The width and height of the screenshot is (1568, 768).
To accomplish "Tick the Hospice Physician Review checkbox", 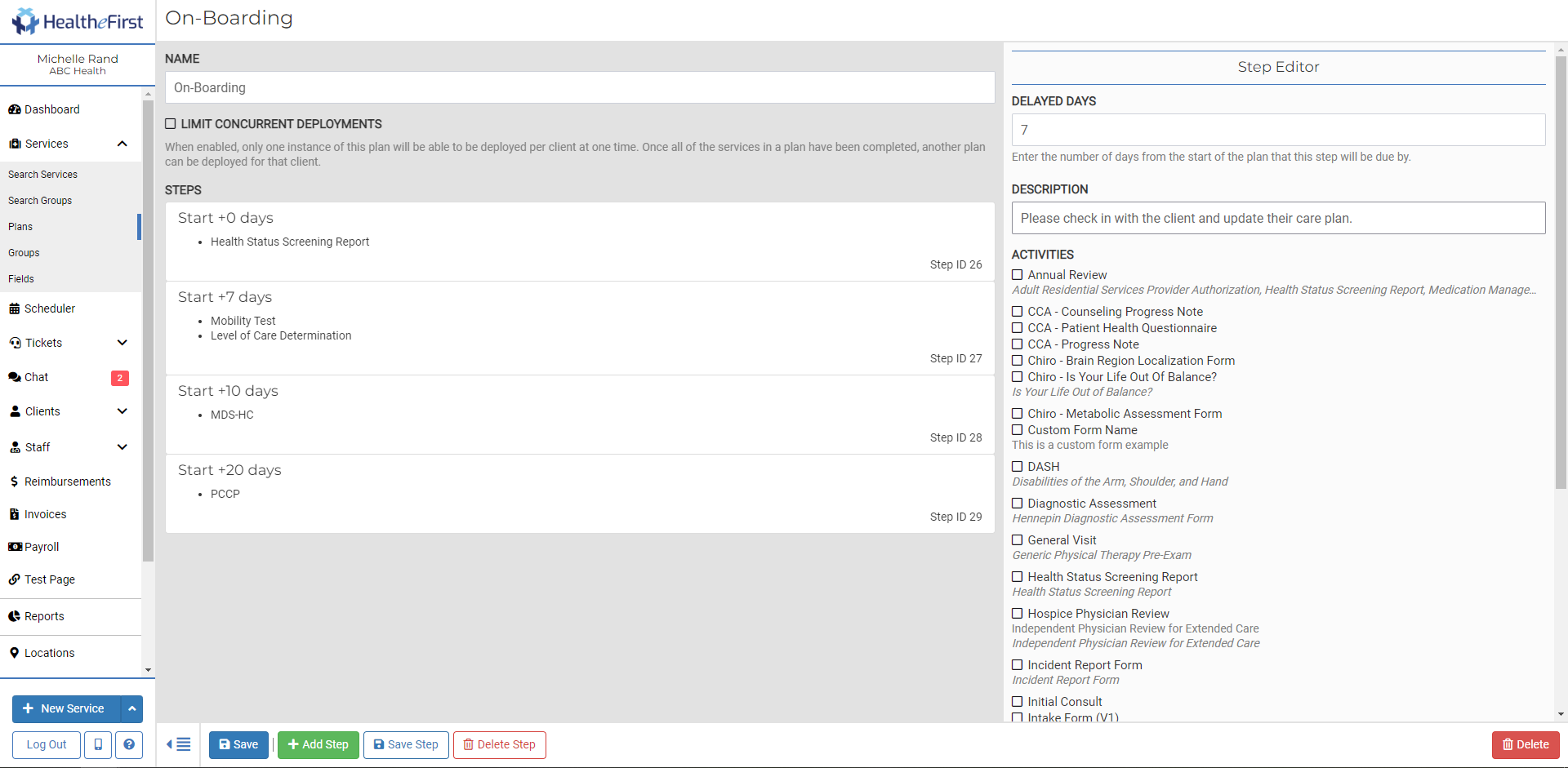I will coord(1018,614).
